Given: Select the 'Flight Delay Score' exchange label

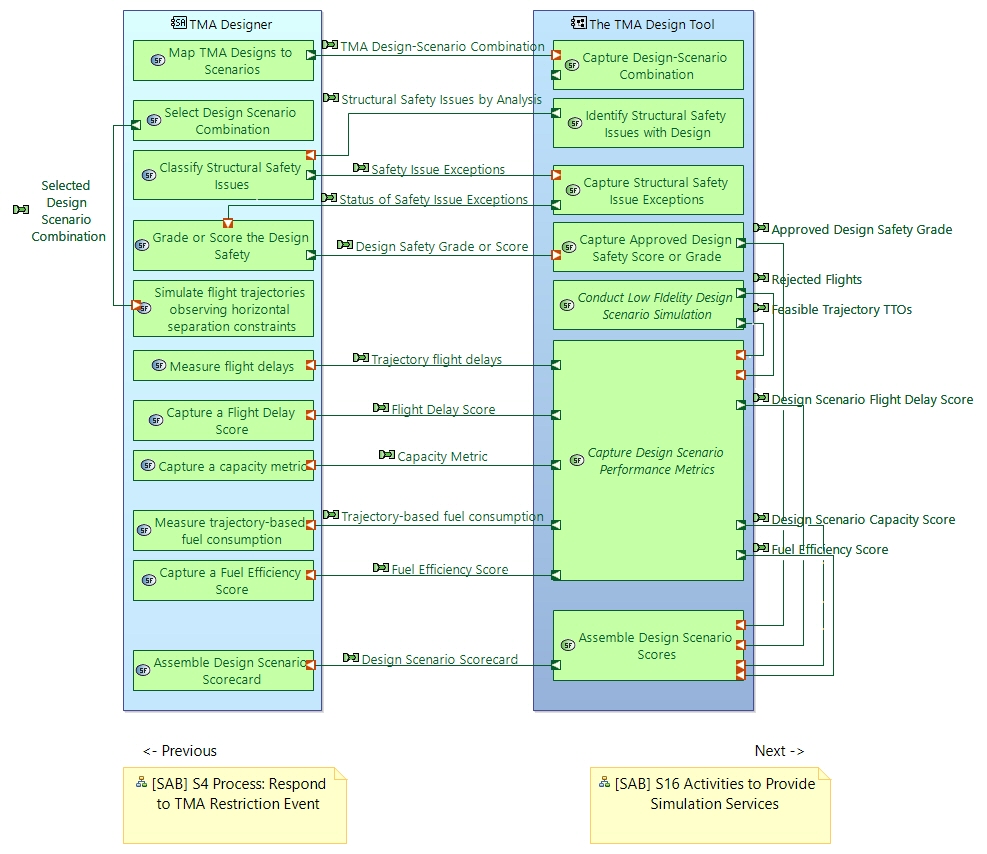Looking at the screenshot, I should point(443,410).
